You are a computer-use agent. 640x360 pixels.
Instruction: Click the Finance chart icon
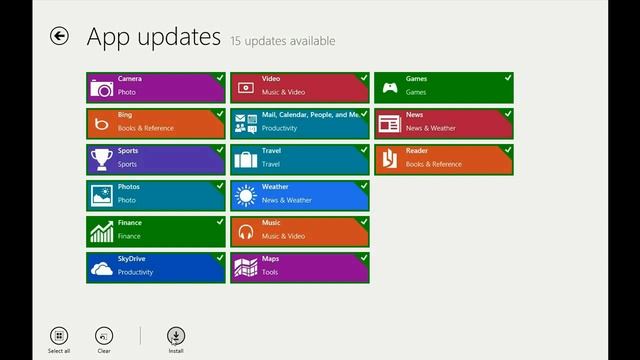(102, 232)
